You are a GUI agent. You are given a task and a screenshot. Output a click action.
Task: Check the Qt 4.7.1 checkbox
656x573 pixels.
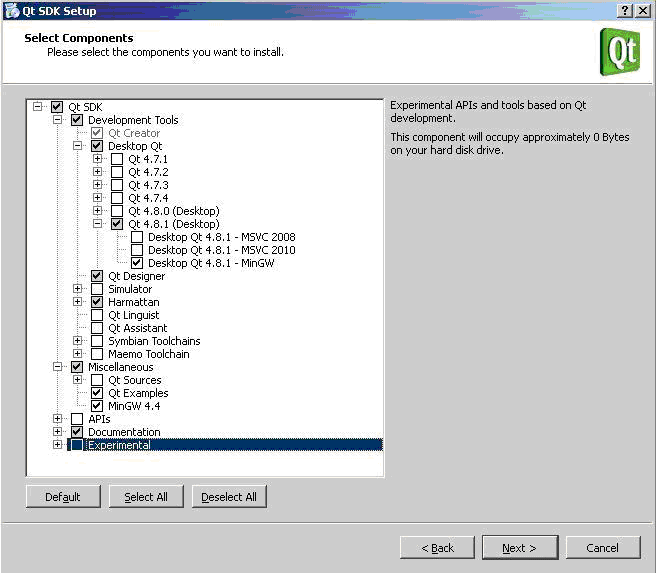(x=117, y=159)
